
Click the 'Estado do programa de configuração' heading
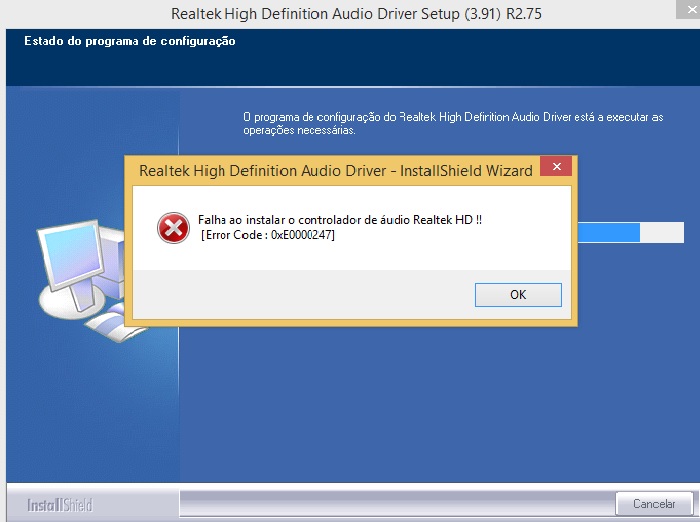(x=129, y=41)
